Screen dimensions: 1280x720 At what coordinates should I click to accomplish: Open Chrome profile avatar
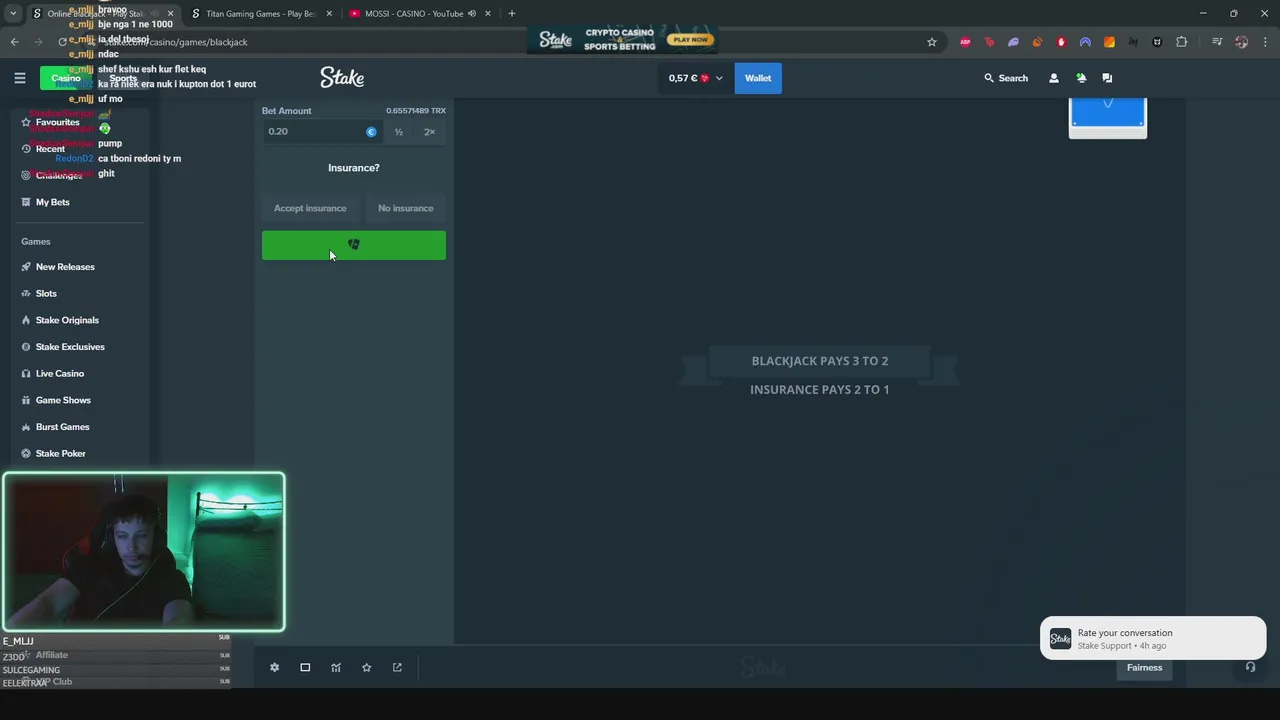(x=1242, y=42)
